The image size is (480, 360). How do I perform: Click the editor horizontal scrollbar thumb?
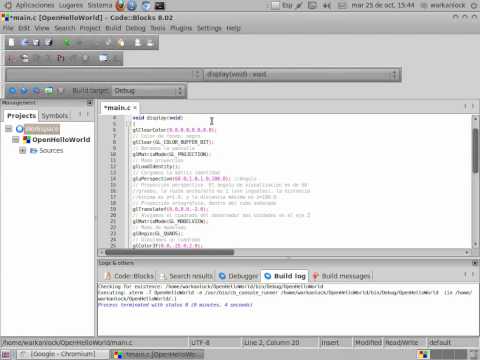[x=169, y=252]
